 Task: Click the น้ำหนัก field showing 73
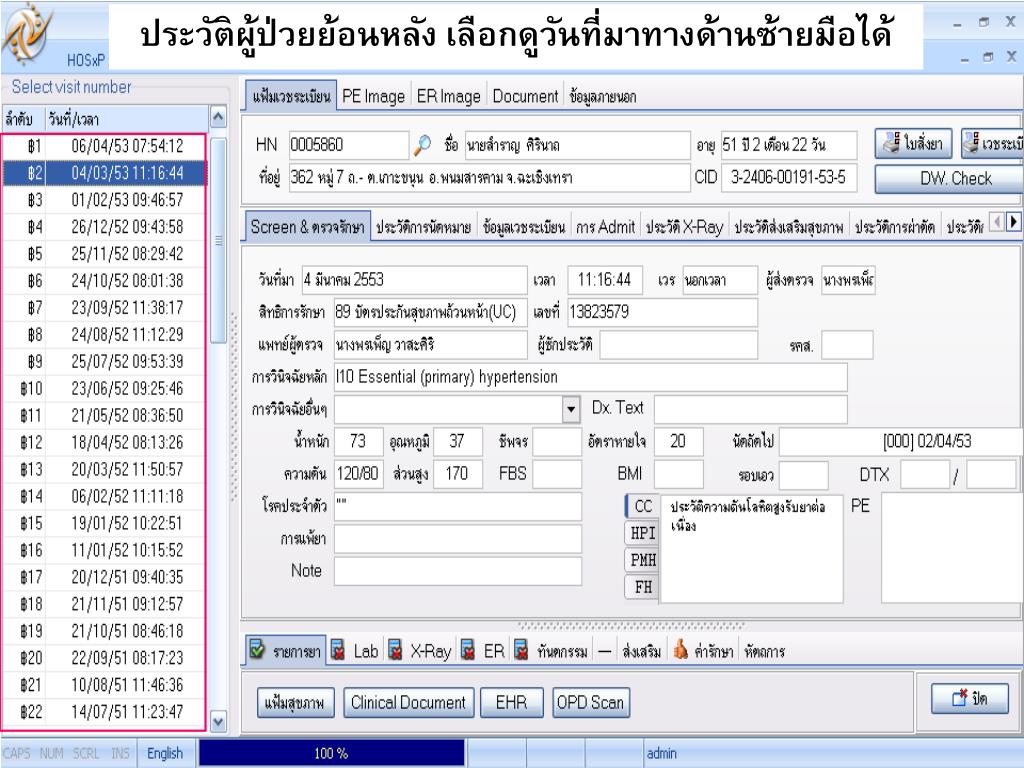(358, 441)
